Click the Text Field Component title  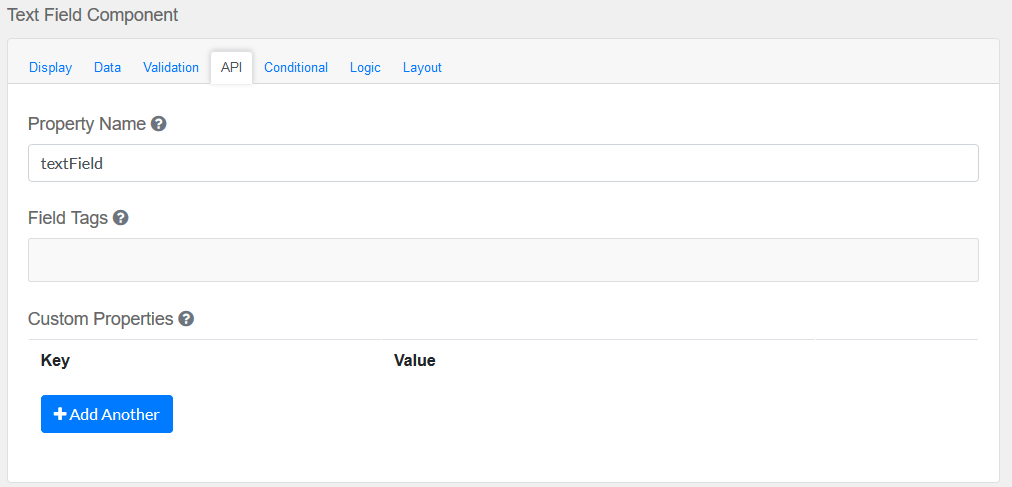(x=93, y=15)
